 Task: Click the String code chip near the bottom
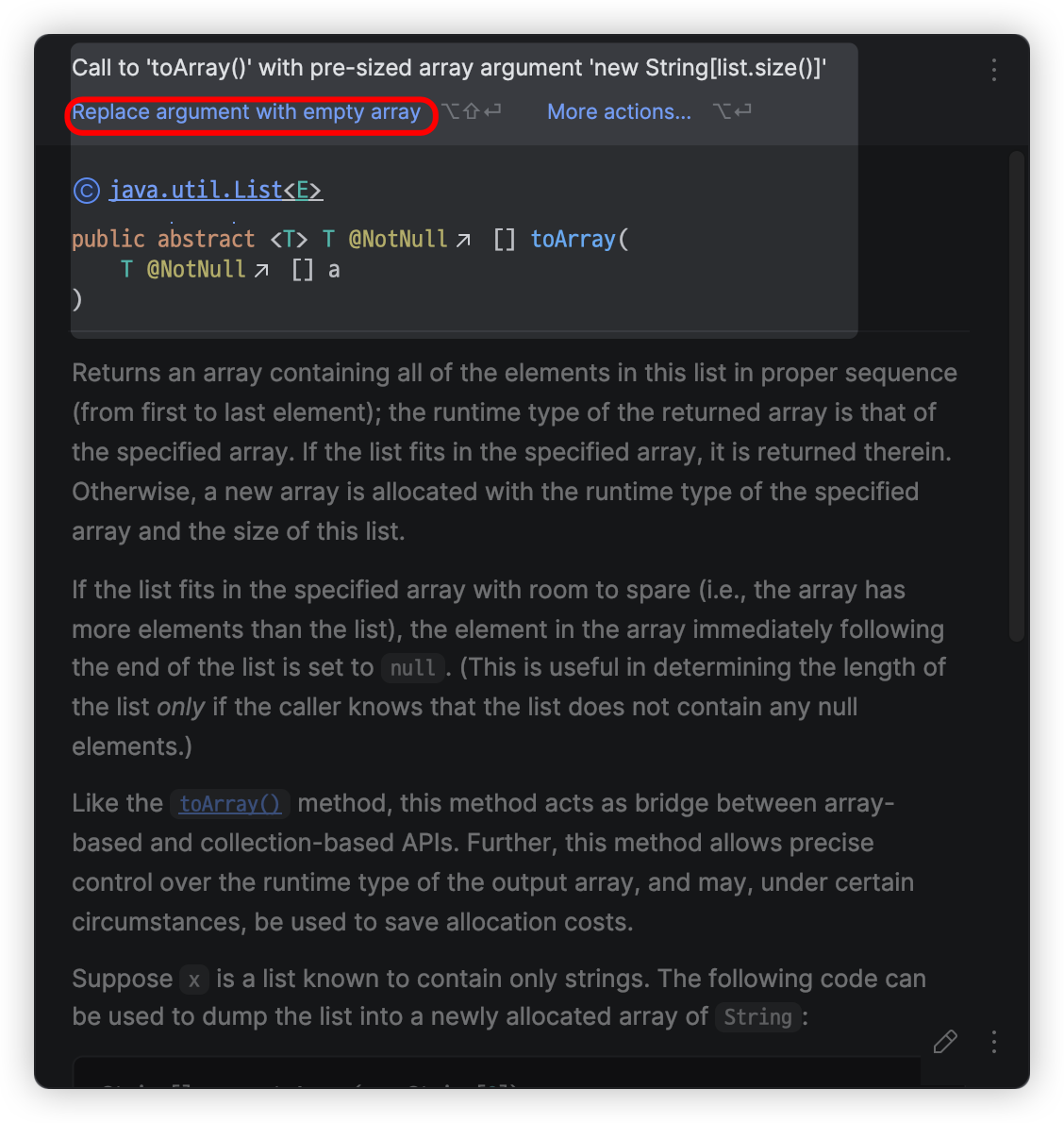757,1017
